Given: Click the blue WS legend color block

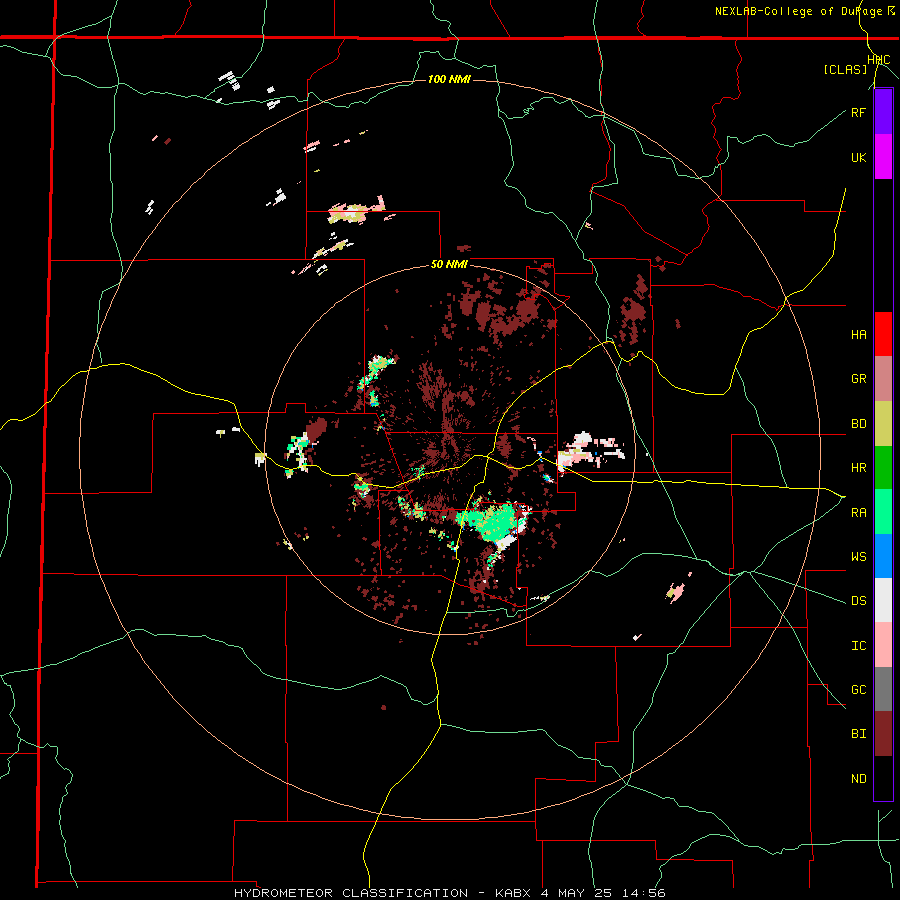Looking at the screenshot, I should (883, 556).
